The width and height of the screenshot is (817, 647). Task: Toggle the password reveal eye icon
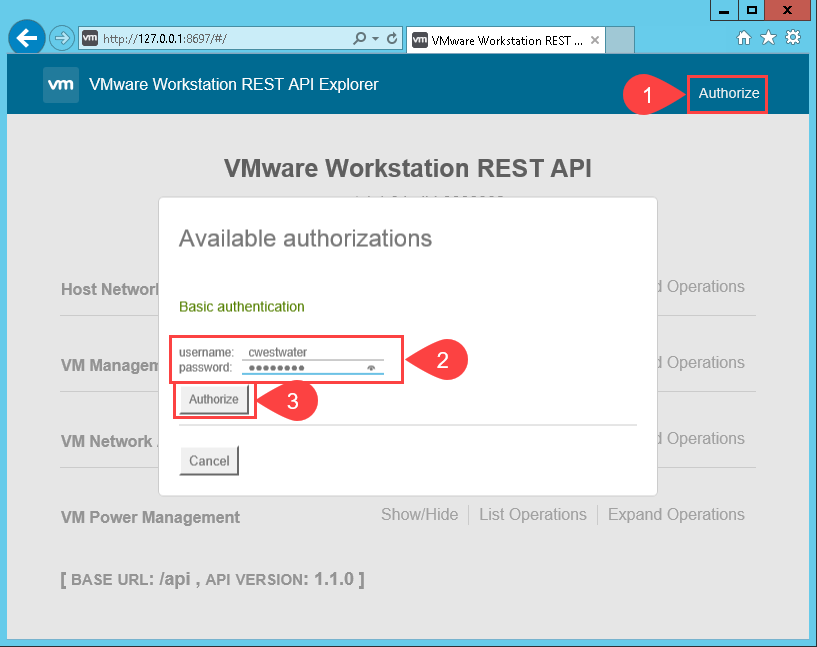[372, 368]
